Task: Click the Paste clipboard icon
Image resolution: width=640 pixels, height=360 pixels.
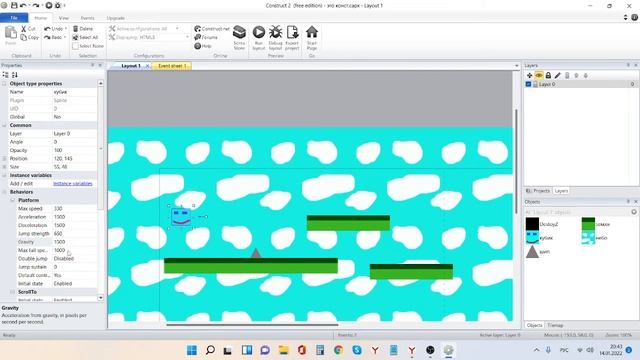Action: (11, 32)
